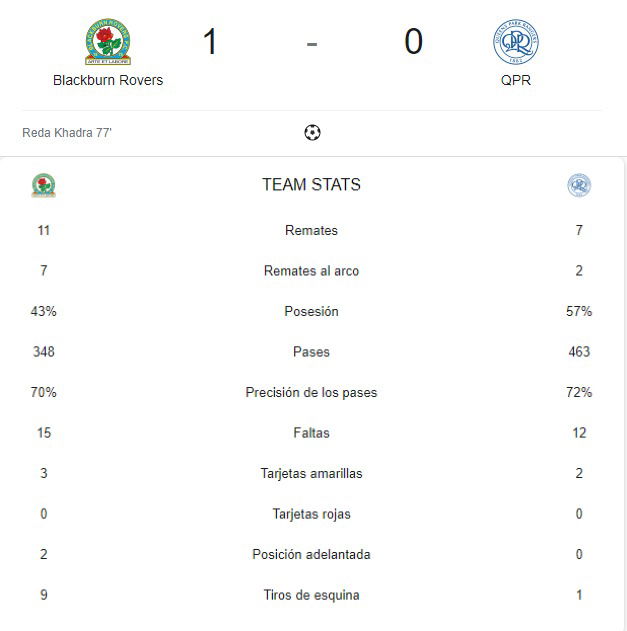Open the QPR team name link

point(516,80)
